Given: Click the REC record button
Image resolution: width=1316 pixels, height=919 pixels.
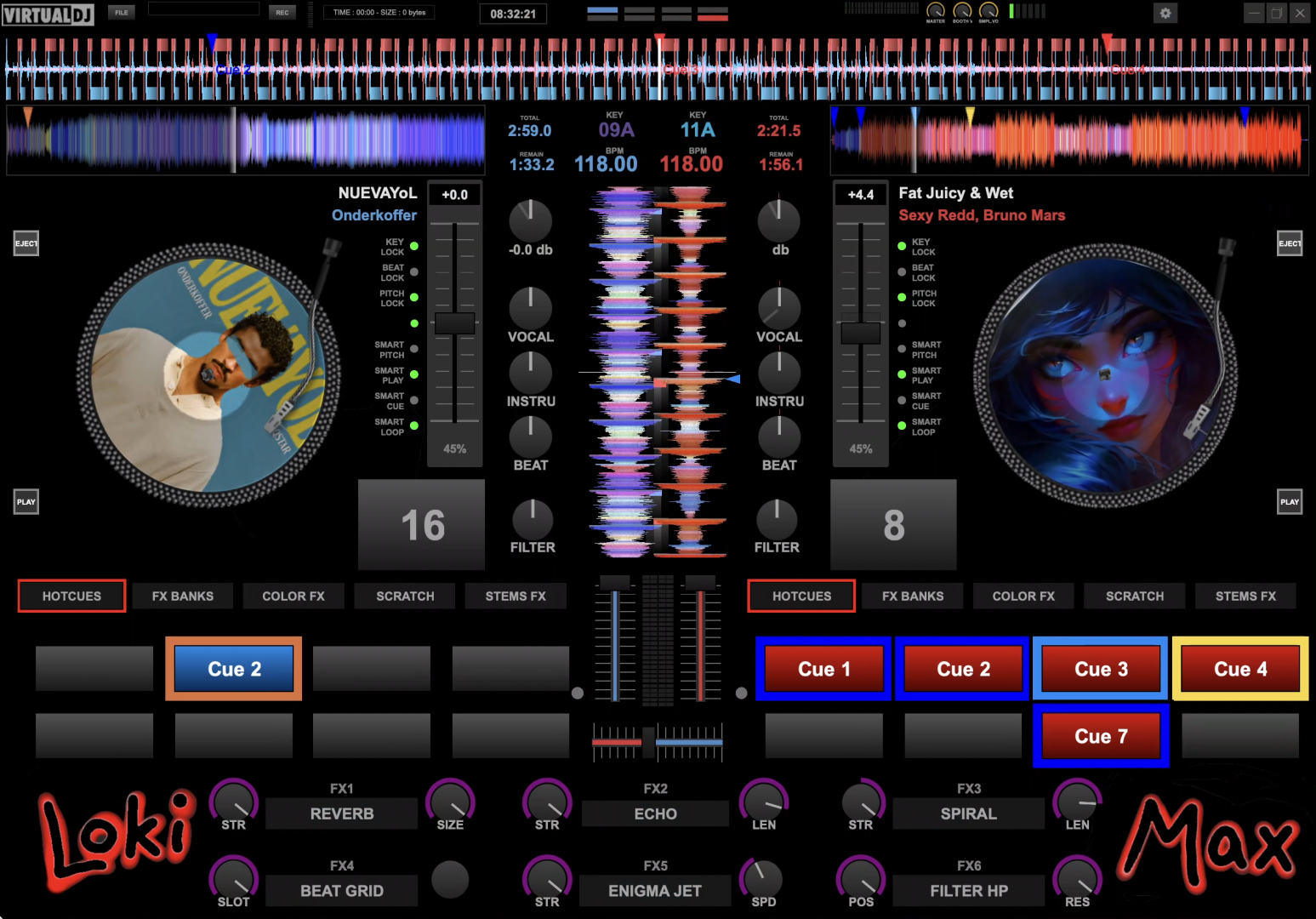Looking at the screenshot, I should tap(282, 12).
